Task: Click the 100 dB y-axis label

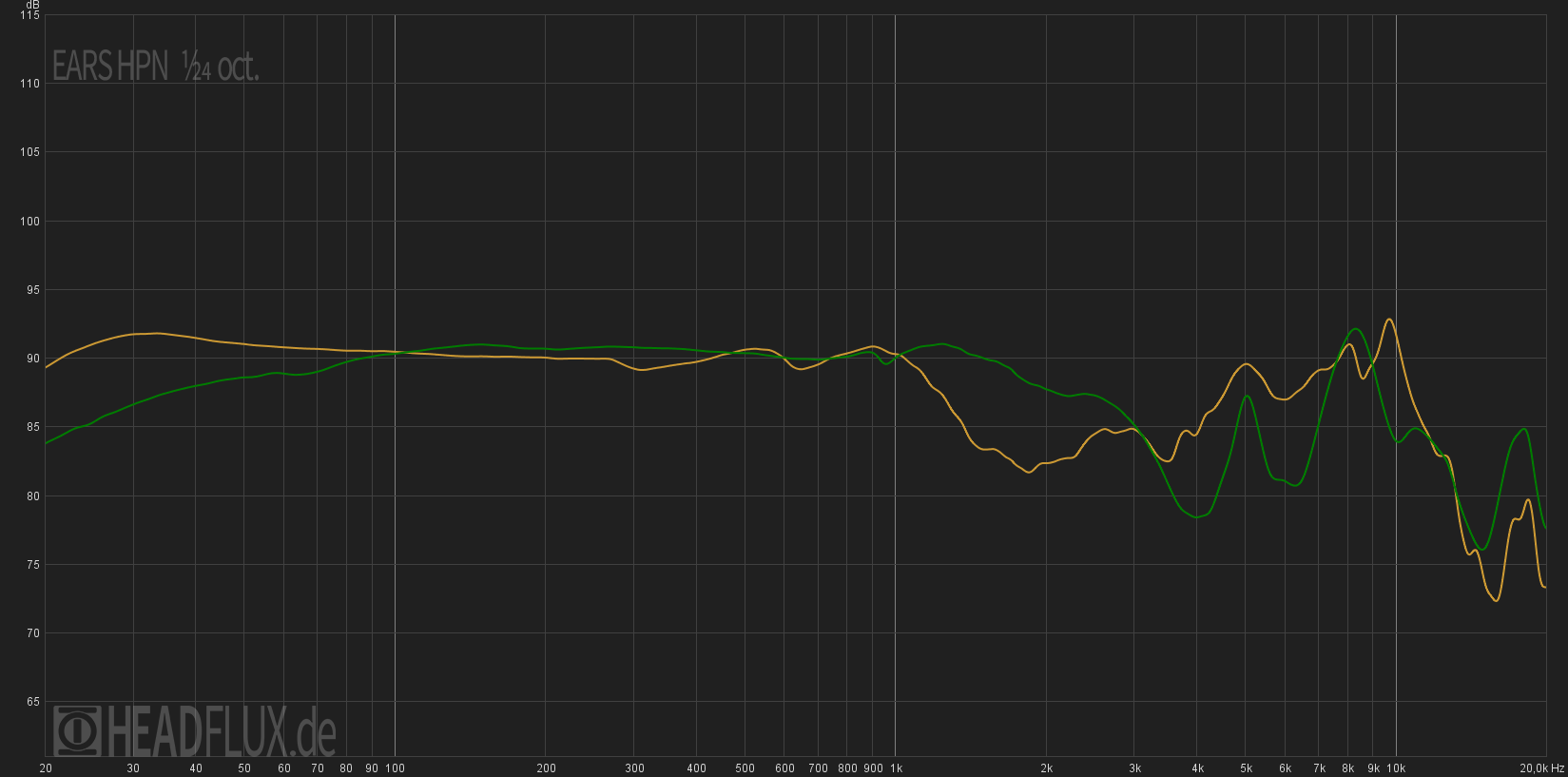Action: (x=29, y=222)
